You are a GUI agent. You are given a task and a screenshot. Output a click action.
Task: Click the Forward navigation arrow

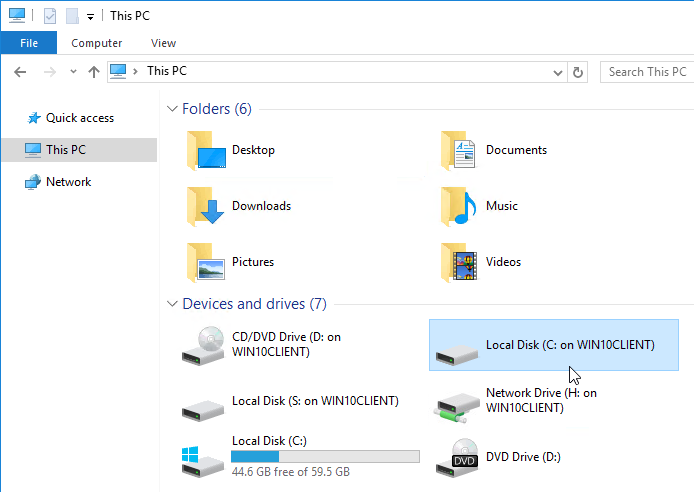tap(50, 72)
